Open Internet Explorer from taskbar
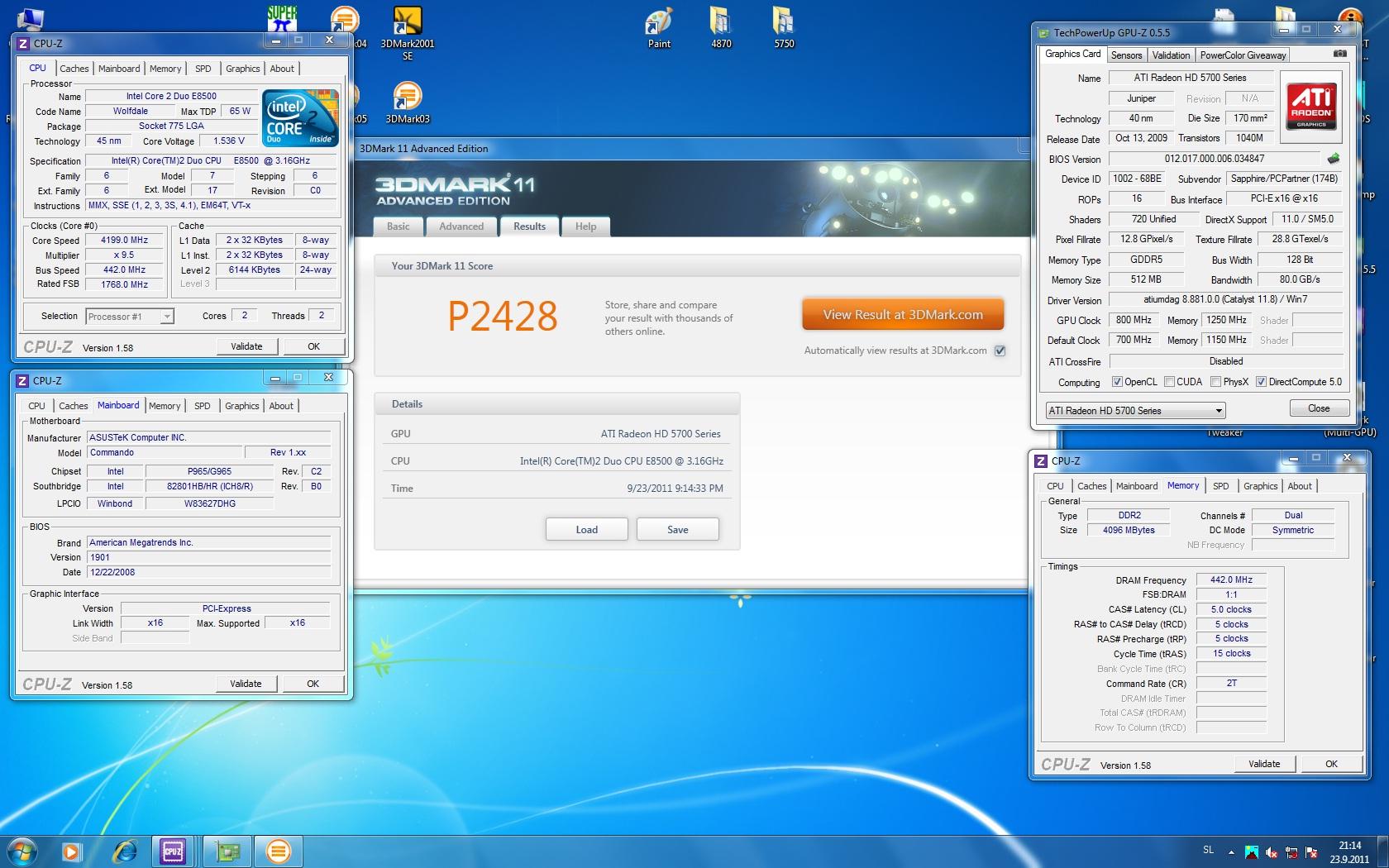This screenshot has width=1389, height=868. click(124, 851)
